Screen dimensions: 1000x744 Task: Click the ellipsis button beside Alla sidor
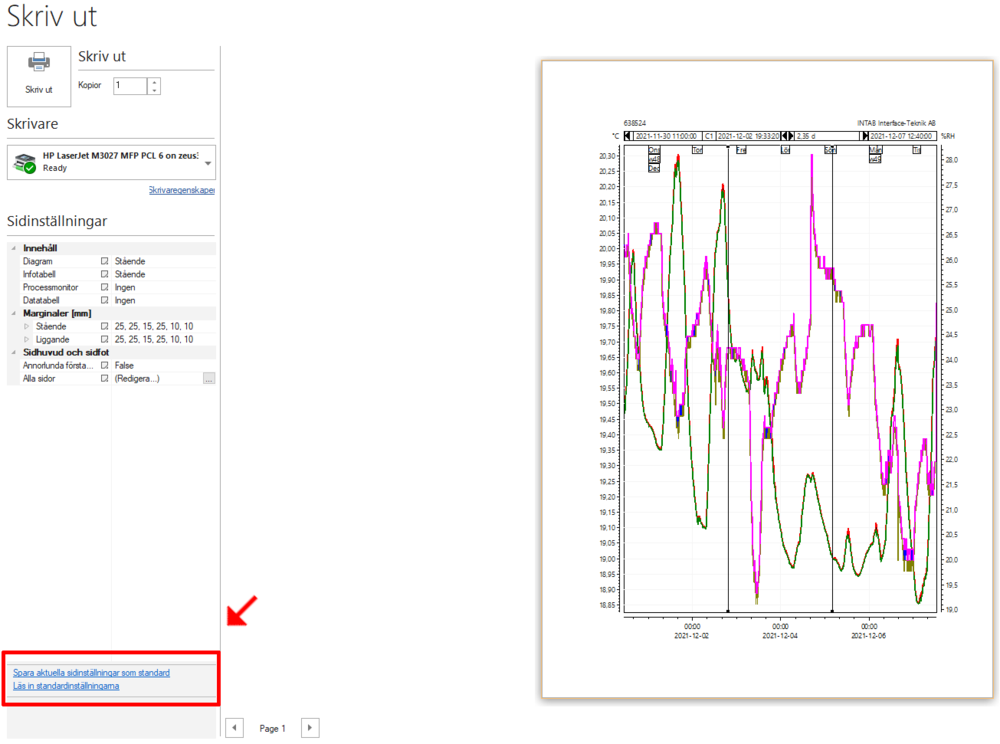209,379
